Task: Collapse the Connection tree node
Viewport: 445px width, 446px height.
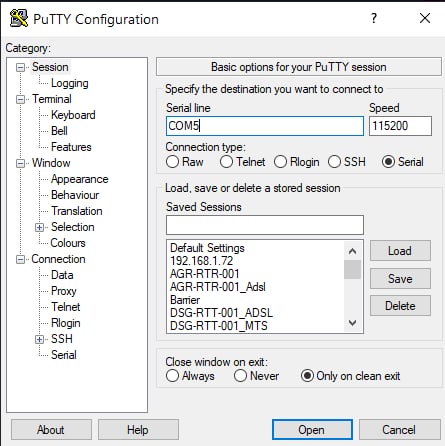Action: pos(21,260)
